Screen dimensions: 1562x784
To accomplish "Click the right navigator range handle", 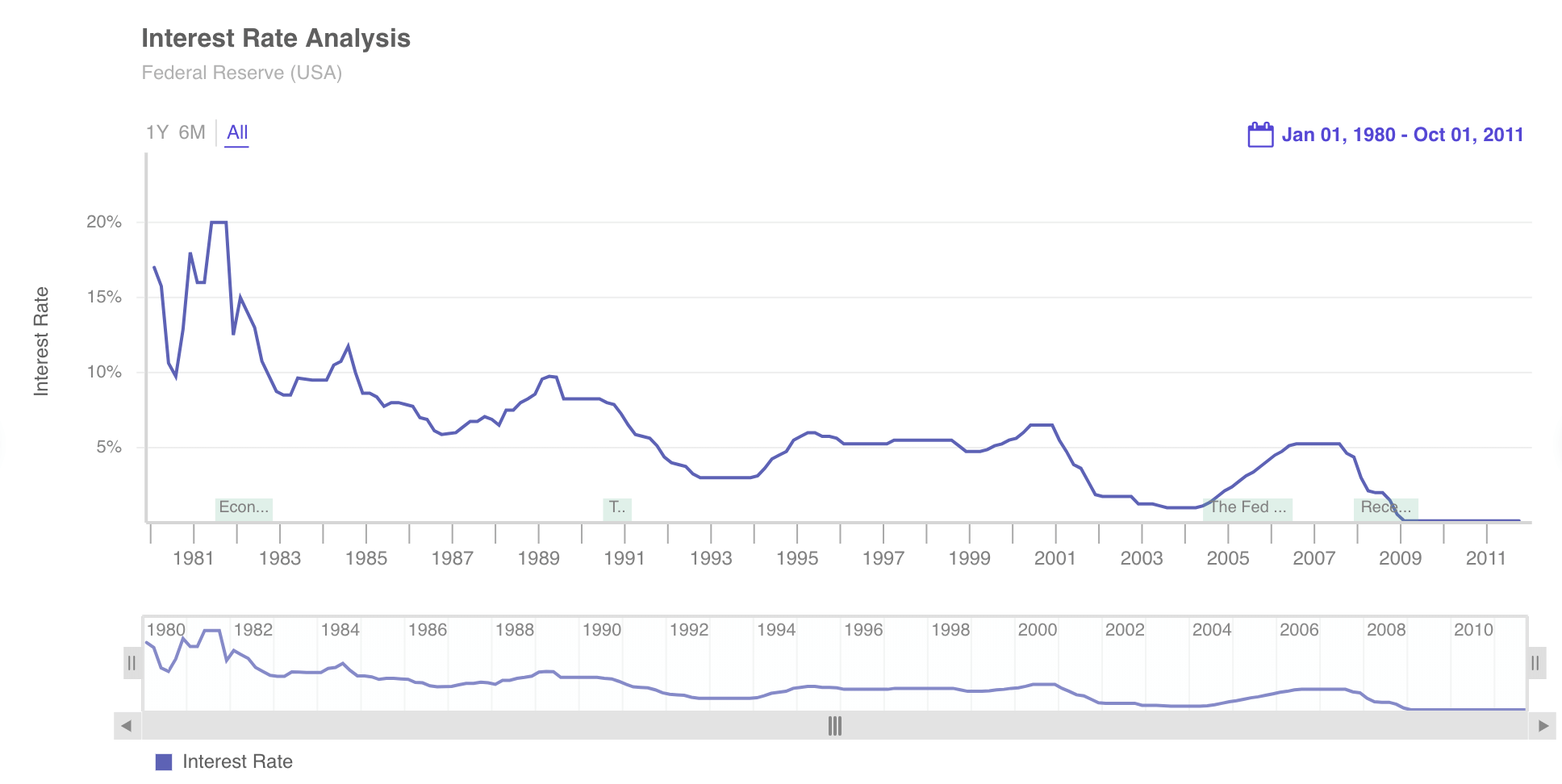I will click(1535, 664).
